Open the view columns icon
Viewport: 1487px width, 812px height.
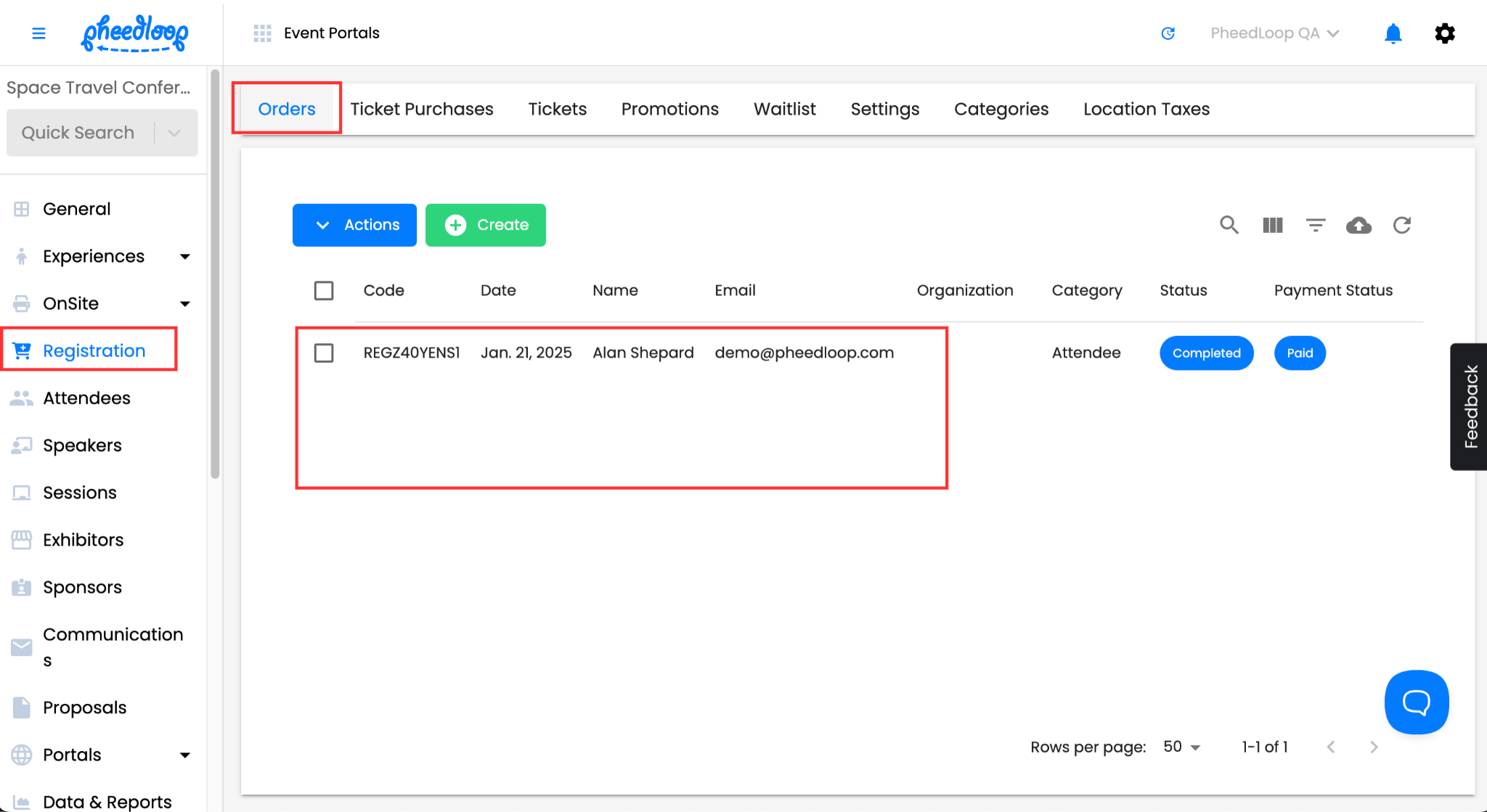(x=1272, y=225)
